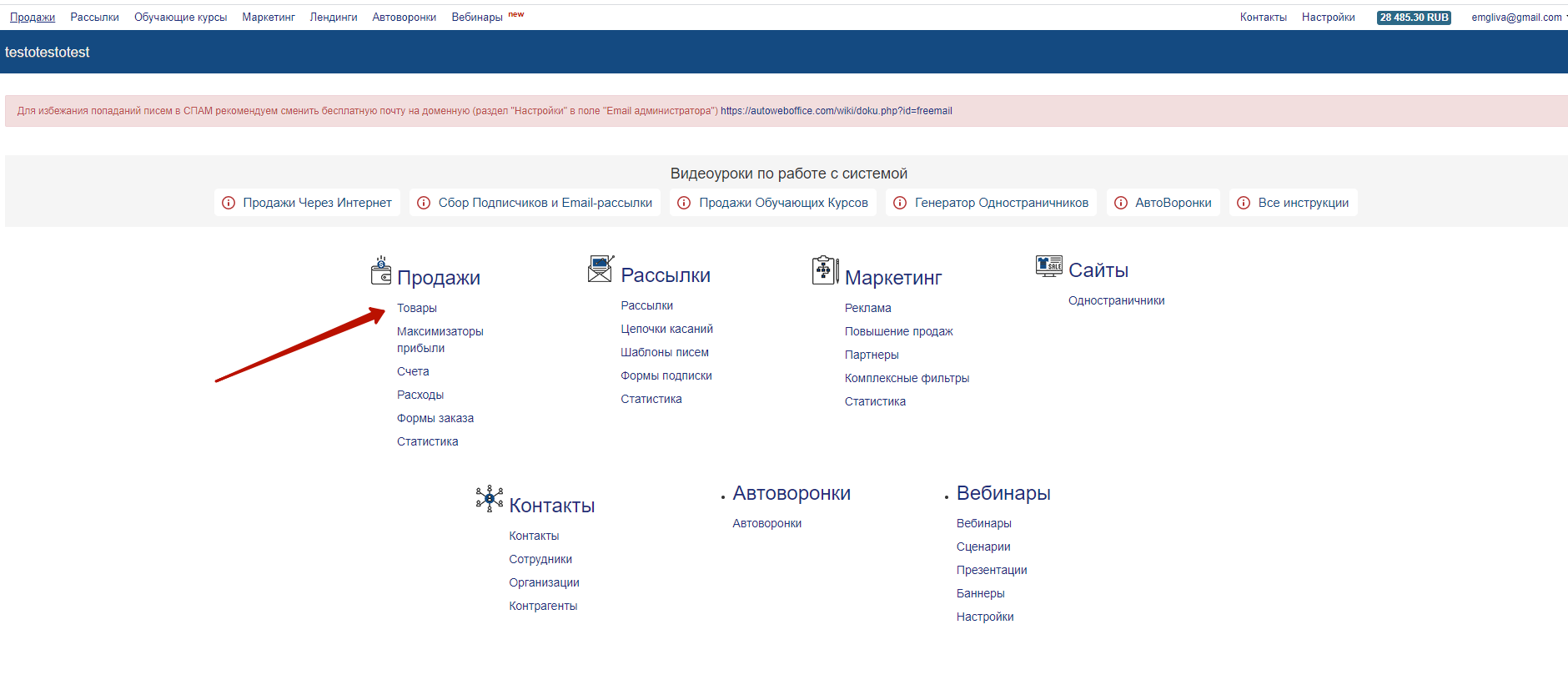Screen dimensions: 1568x680
Task: Click the Сайты storefront icon
Action: 1048,266
